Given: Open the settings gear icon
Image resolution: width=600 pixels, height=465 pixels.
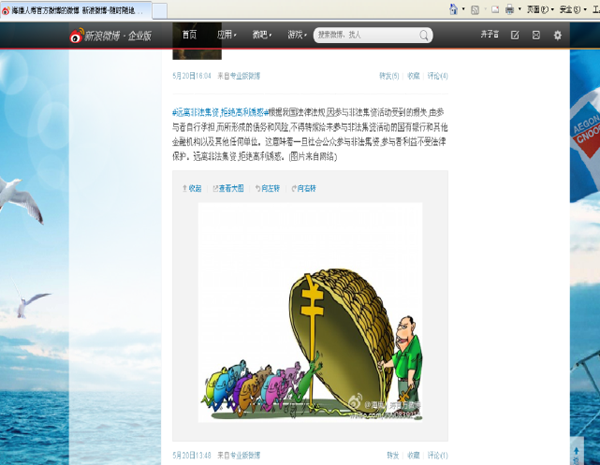Looking at the screenshot, I should tap(558, 35).
